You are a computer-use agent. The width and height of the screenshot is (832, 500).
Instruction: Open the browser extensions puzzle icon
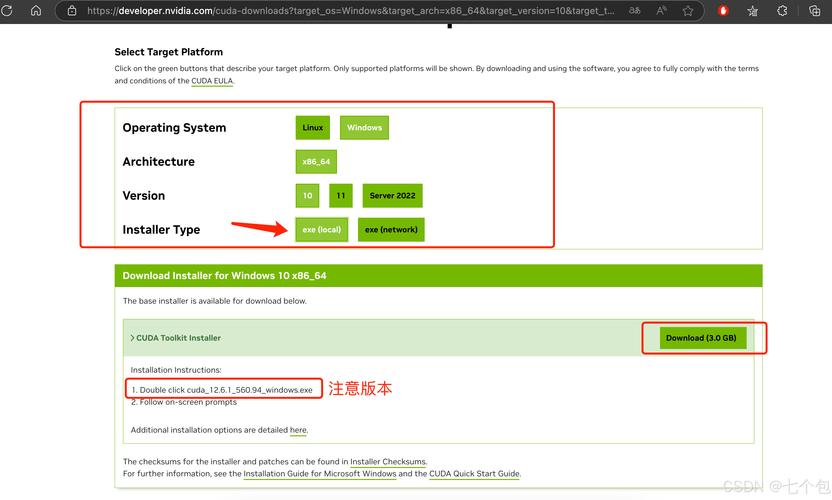point(782,11)
